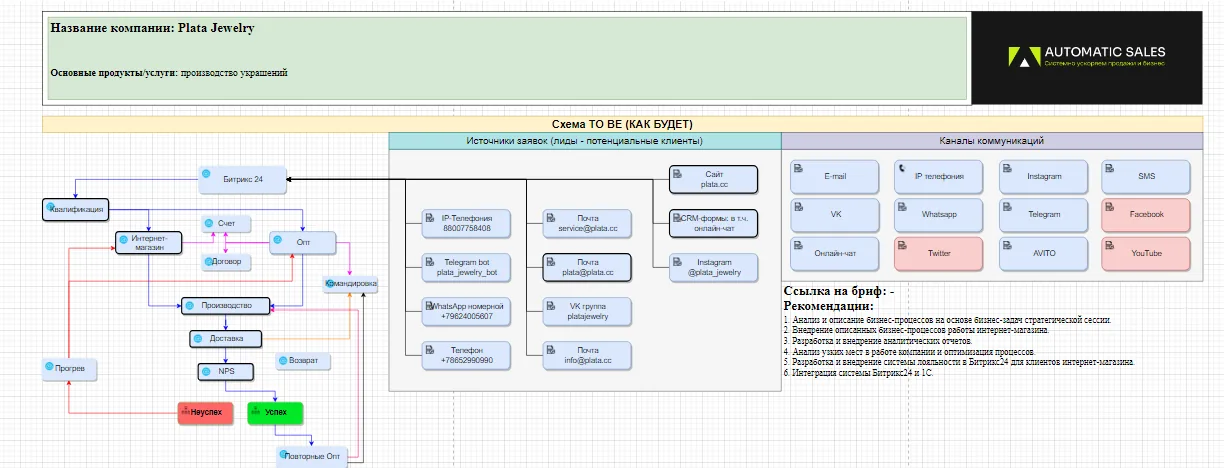
Task: Select the Сайт plata.cc source box
Action: [x=713, y=179]
